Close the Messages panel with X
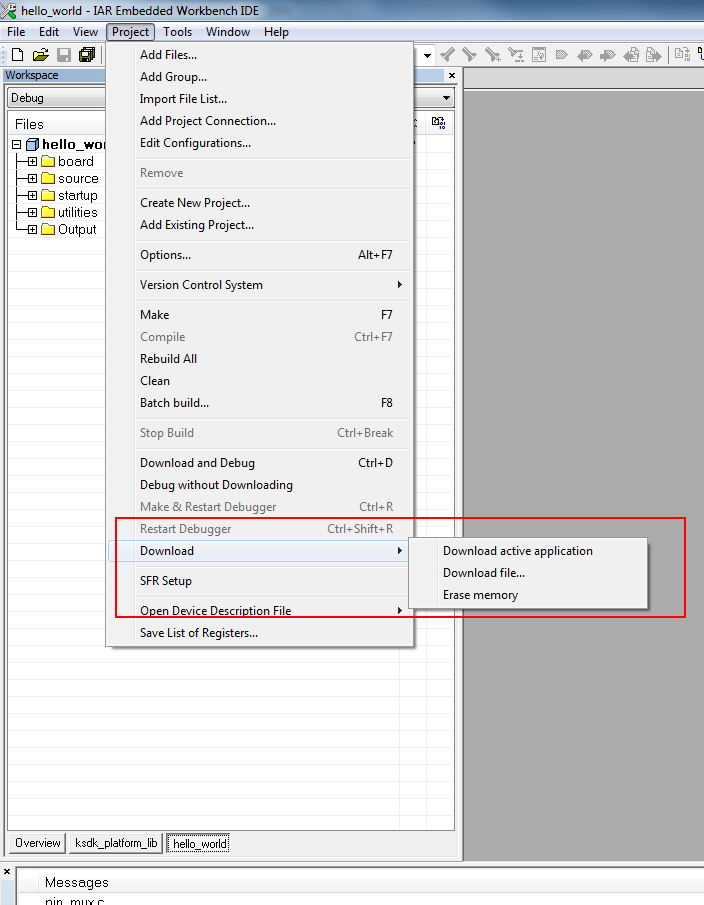 coord(6,872)
